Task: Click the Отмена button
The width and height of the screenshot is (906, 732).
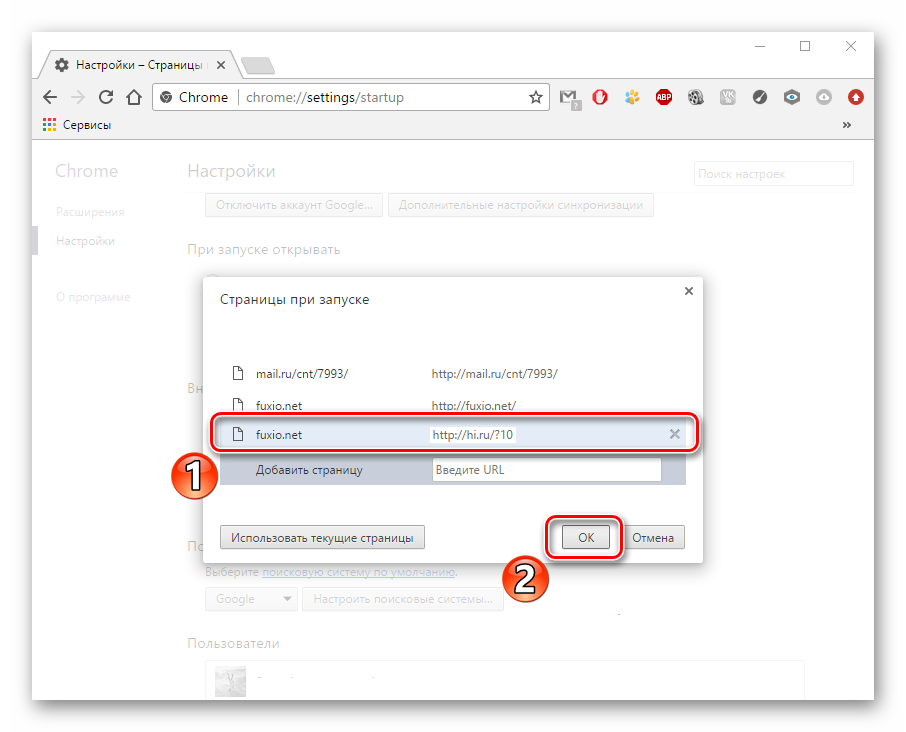Action: tap(653, 537)
